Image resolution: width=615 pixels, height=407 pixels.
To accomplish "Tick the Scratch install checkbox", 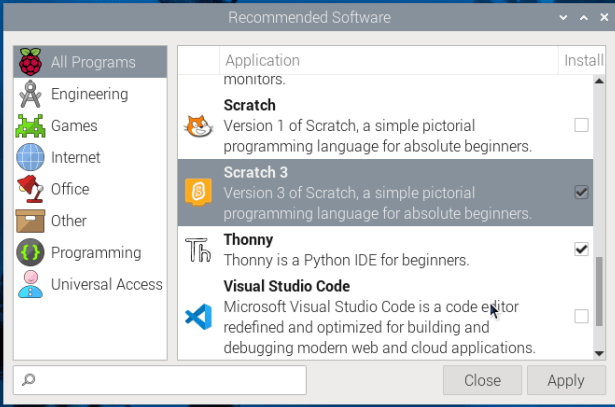I will click(x=581, y=125).
